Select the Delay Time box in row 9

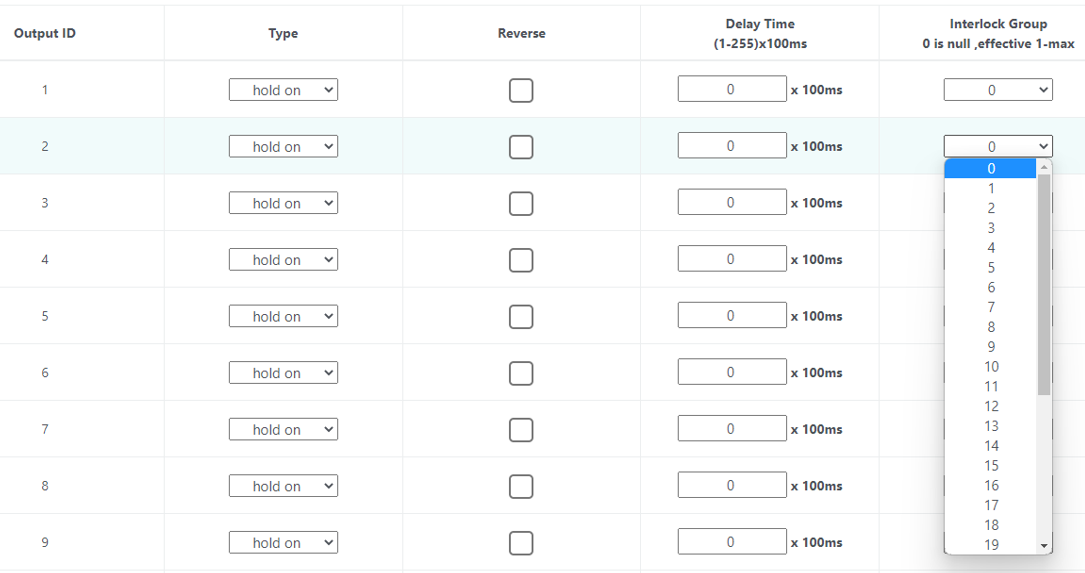pyautogui.click(x=731, y=542)
